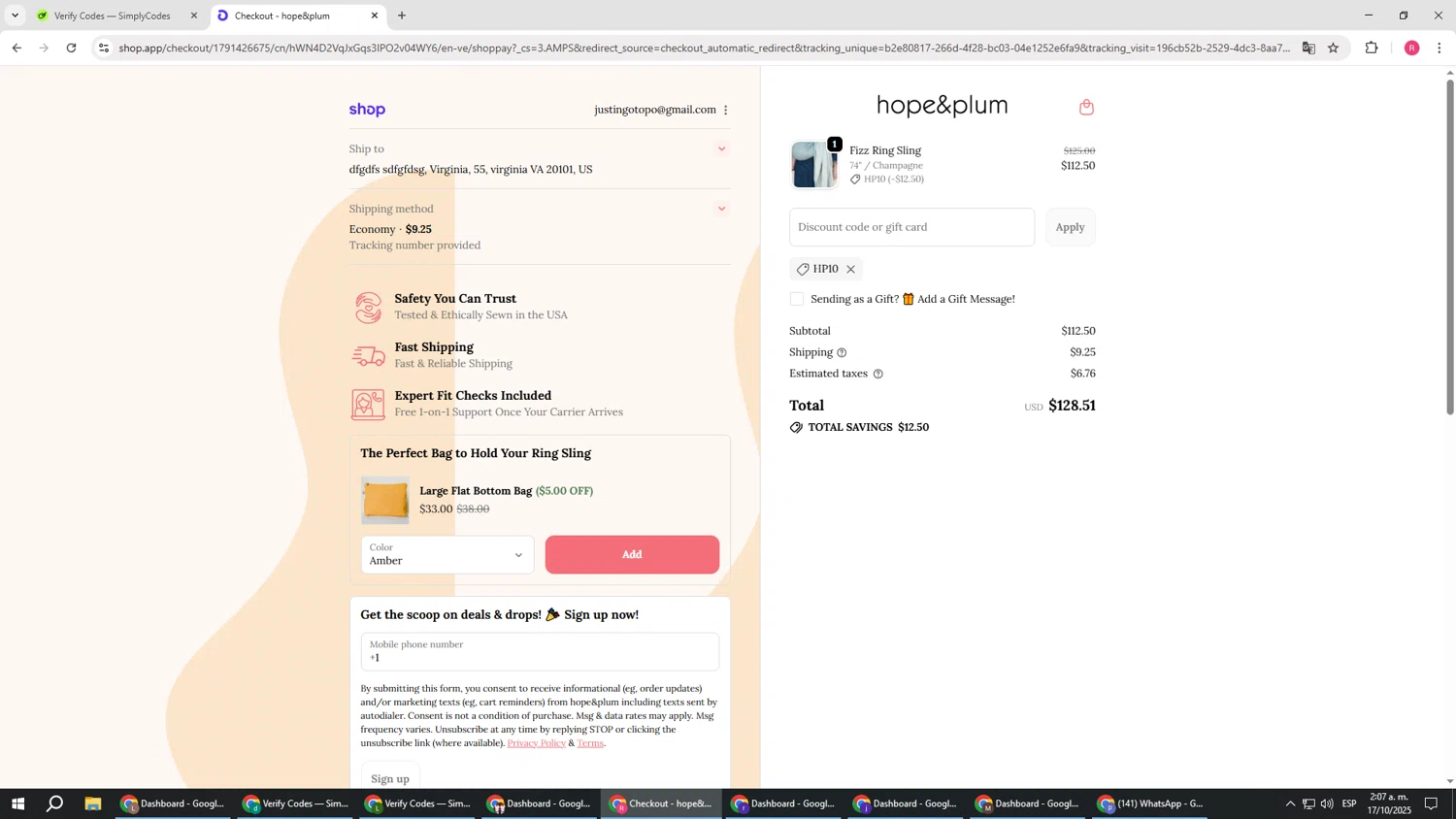Open the account options three-dot menu
1456x819 pixels.
click(x=725, y=110)
